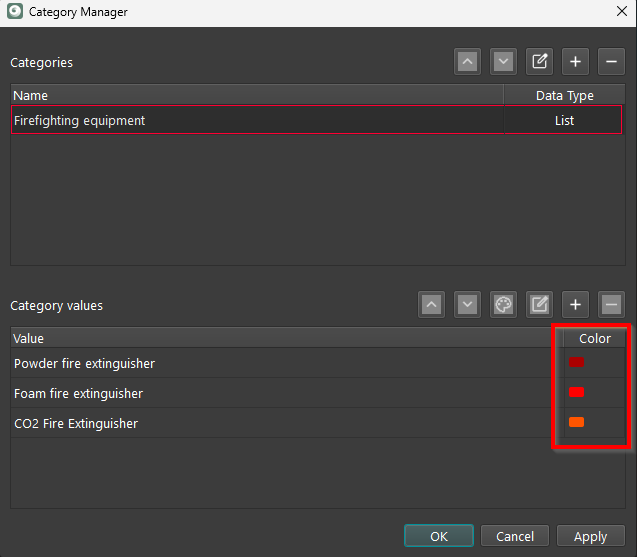Edit the selected category value
Image resolution: width=637 pixels, height=557 pixels.
pyautogui.click(x=539, y=304)
